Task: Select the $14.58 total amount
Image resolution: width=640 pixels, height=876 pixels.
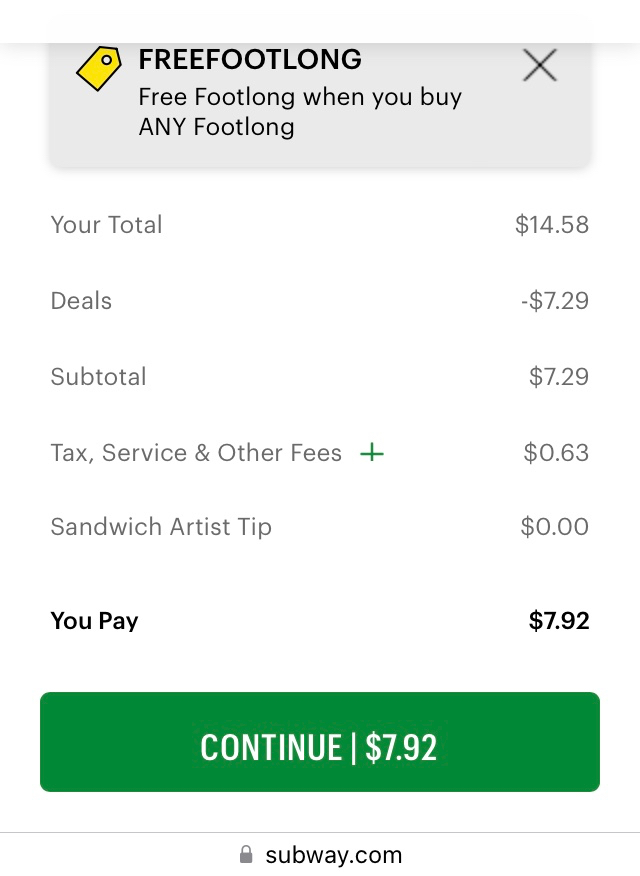Action: [551, 225]
